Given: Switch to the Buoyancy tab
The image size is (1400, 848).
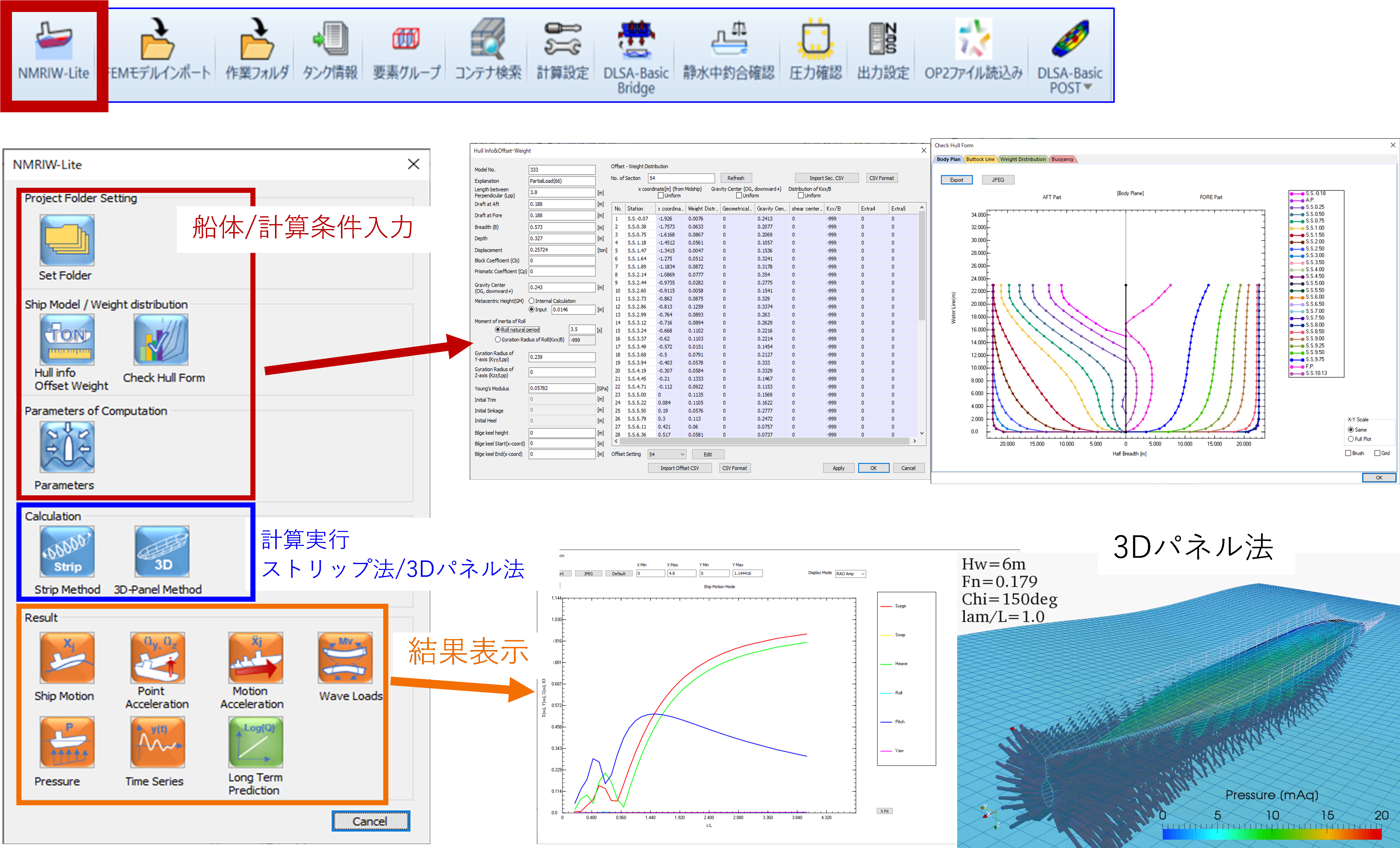Looking at the screenshot, I should coord(1062,160).
